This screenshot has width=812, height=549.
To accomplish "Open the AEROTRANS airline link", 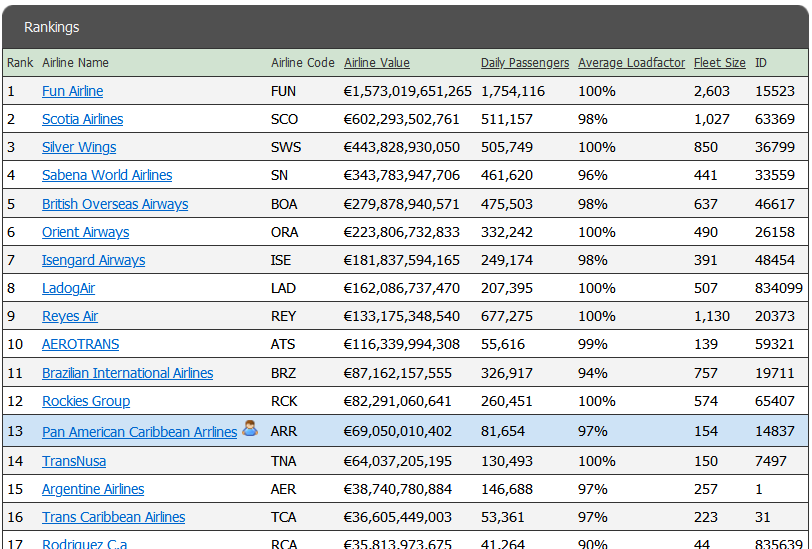I will pyautogui.click(x=80, y=344).
